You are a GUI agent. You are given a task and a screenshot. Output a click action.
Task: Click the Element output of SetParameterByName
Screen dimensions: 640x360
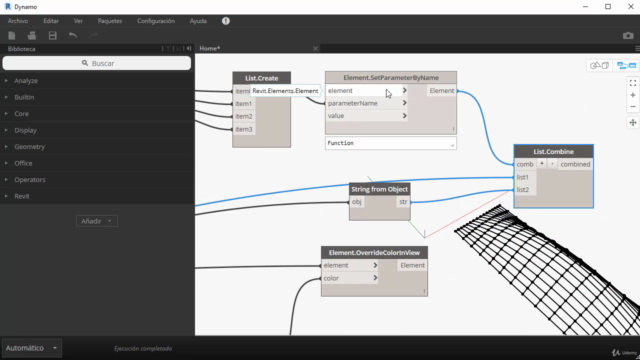pos(442,91)
